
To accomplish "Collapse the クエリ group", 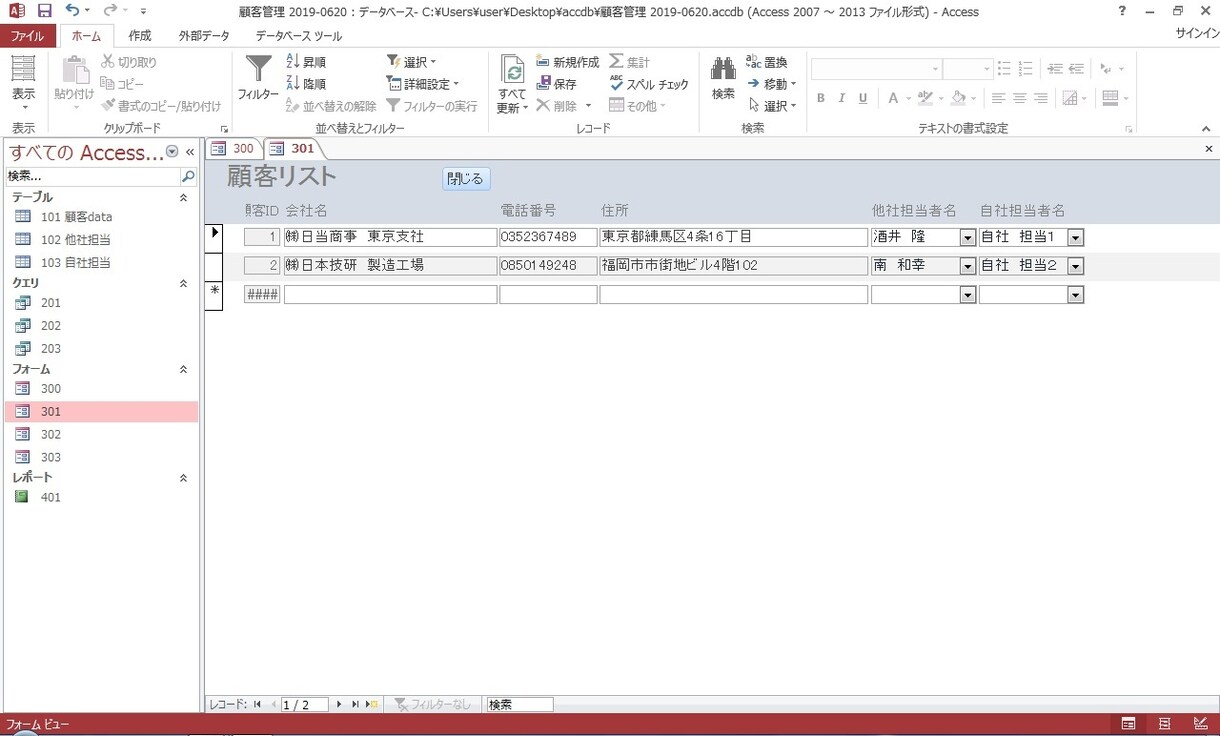I will 183,284.
